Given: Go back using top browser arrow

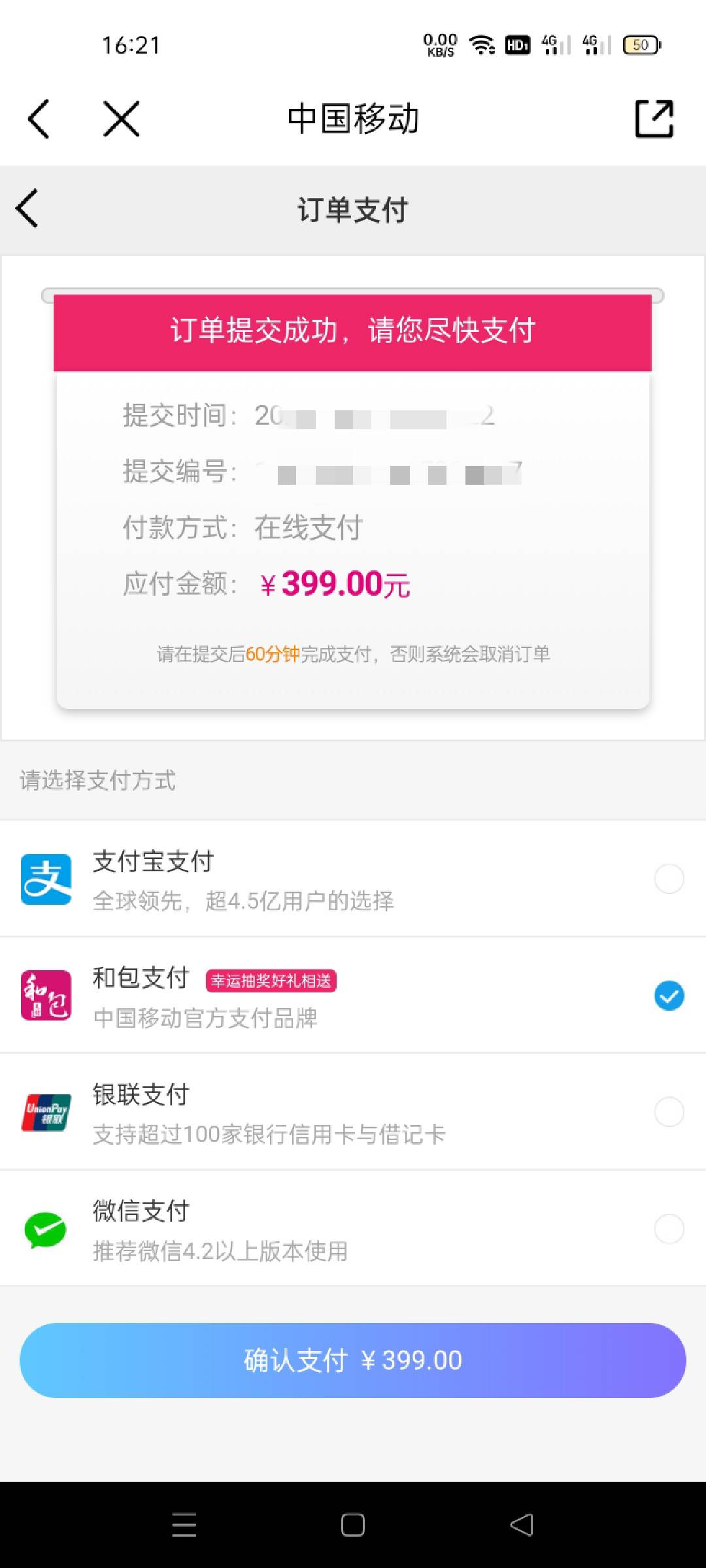Looking at the screenshot, I should click(x=39, y=119).
